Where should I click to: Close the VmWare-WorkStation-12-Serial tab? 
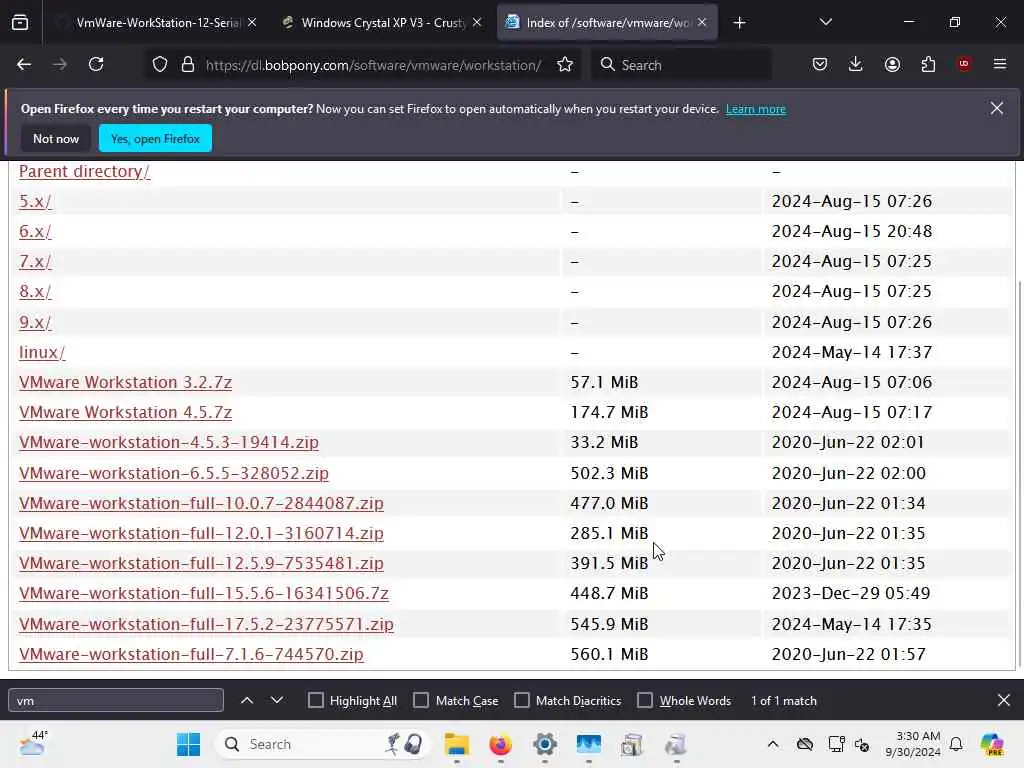pos(252,23)
